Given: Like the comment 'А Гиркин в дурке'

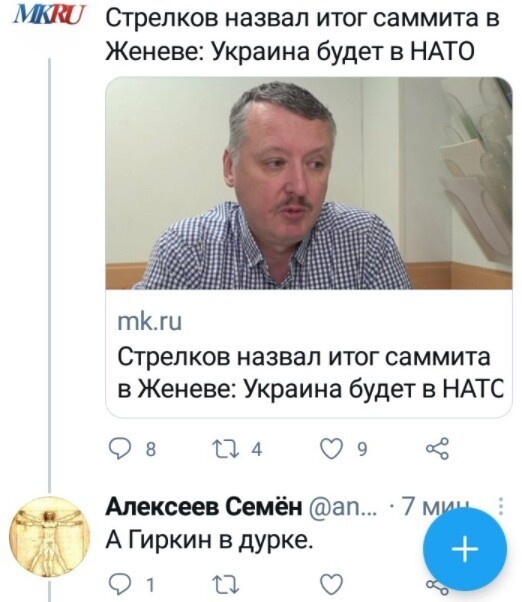Looking at the screenshot, I should coord(332,585).
